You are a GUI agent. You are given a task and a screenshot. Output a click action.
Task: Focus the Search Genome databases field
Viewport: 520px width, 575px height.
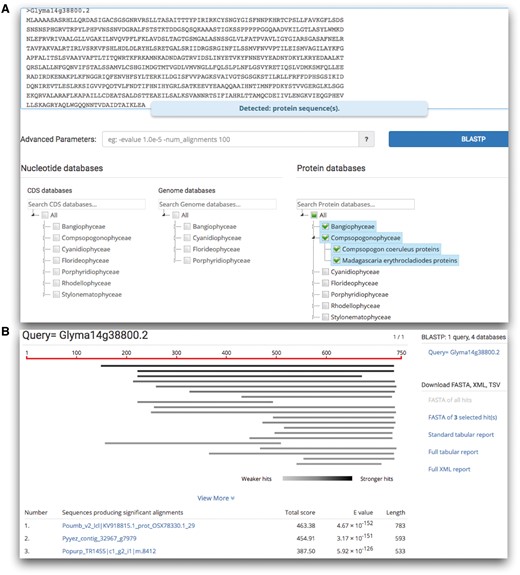click(217, 204)
